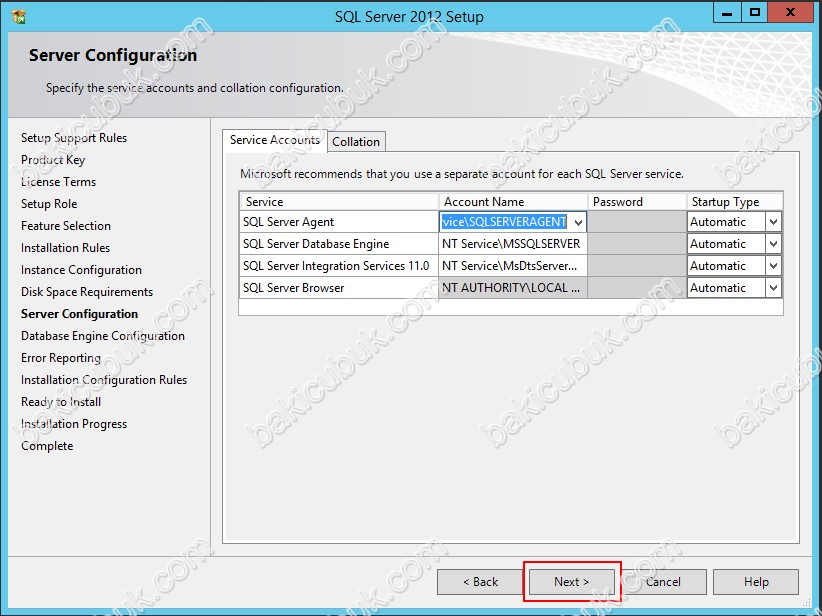Click Instance Configuration step in sidebar
Viewport: 822px width, 616px height.
(81, 270)
